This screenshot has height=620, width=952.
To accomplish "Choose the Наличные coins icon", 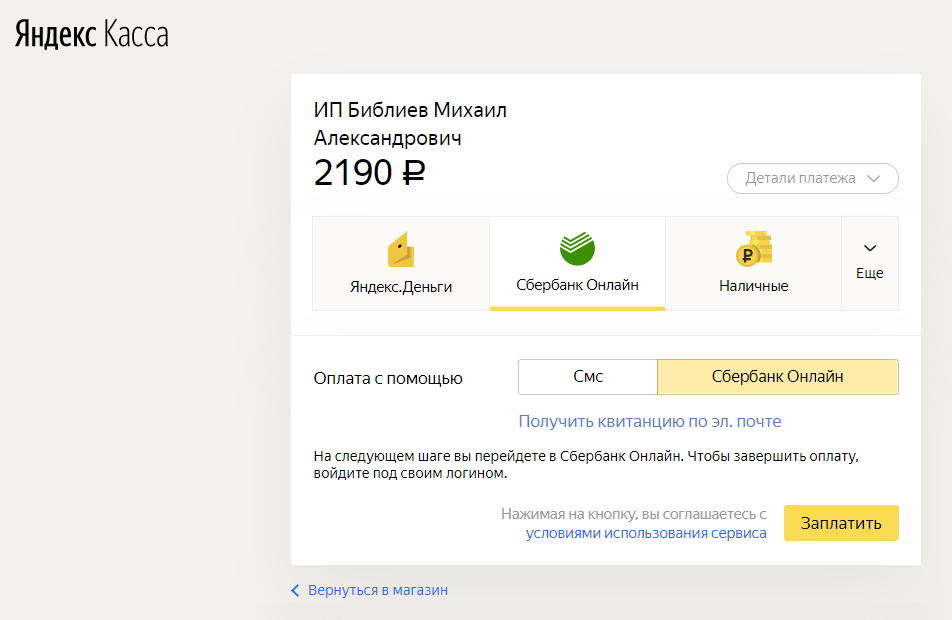I will click(x=753, y=248).
